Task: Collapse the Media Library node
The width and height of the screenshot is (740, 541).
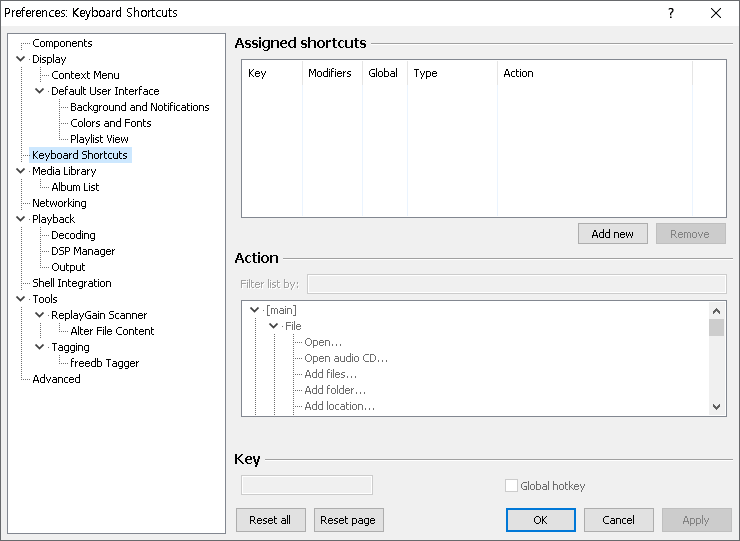Action: 20,171
